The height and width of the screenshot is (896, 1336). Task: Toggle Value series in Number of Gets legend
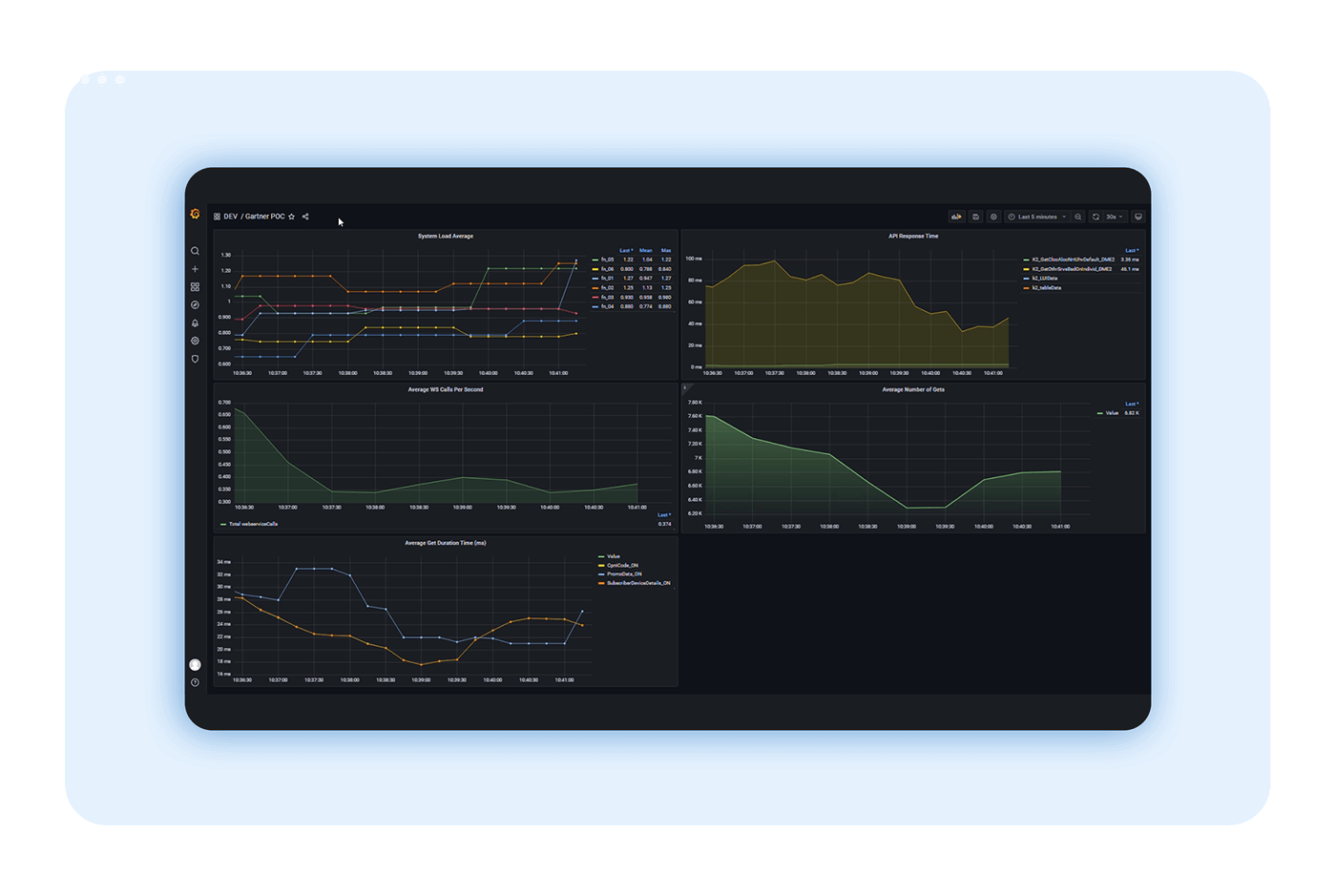[x=1112, y=413]
